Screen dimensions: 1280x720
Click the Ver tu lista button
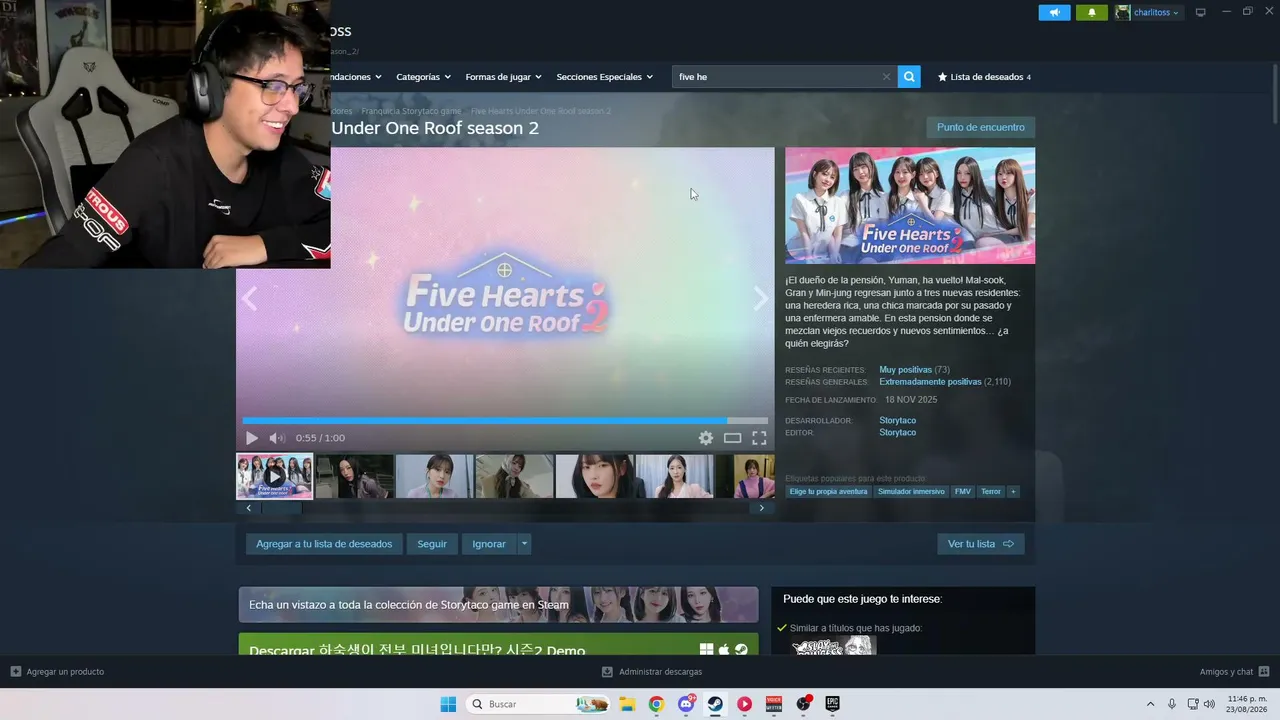[981, 544]
